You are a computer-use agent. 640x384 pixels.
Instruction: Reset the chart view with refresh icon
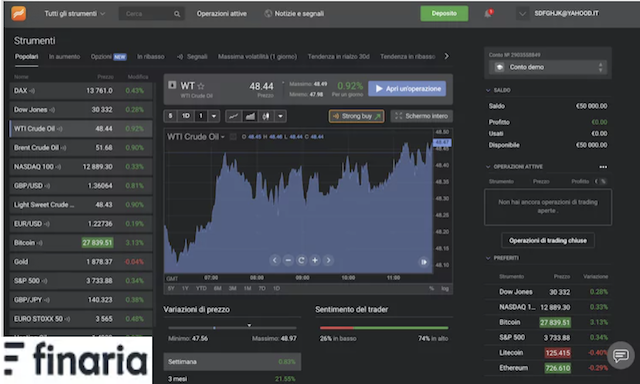point(301,260)
